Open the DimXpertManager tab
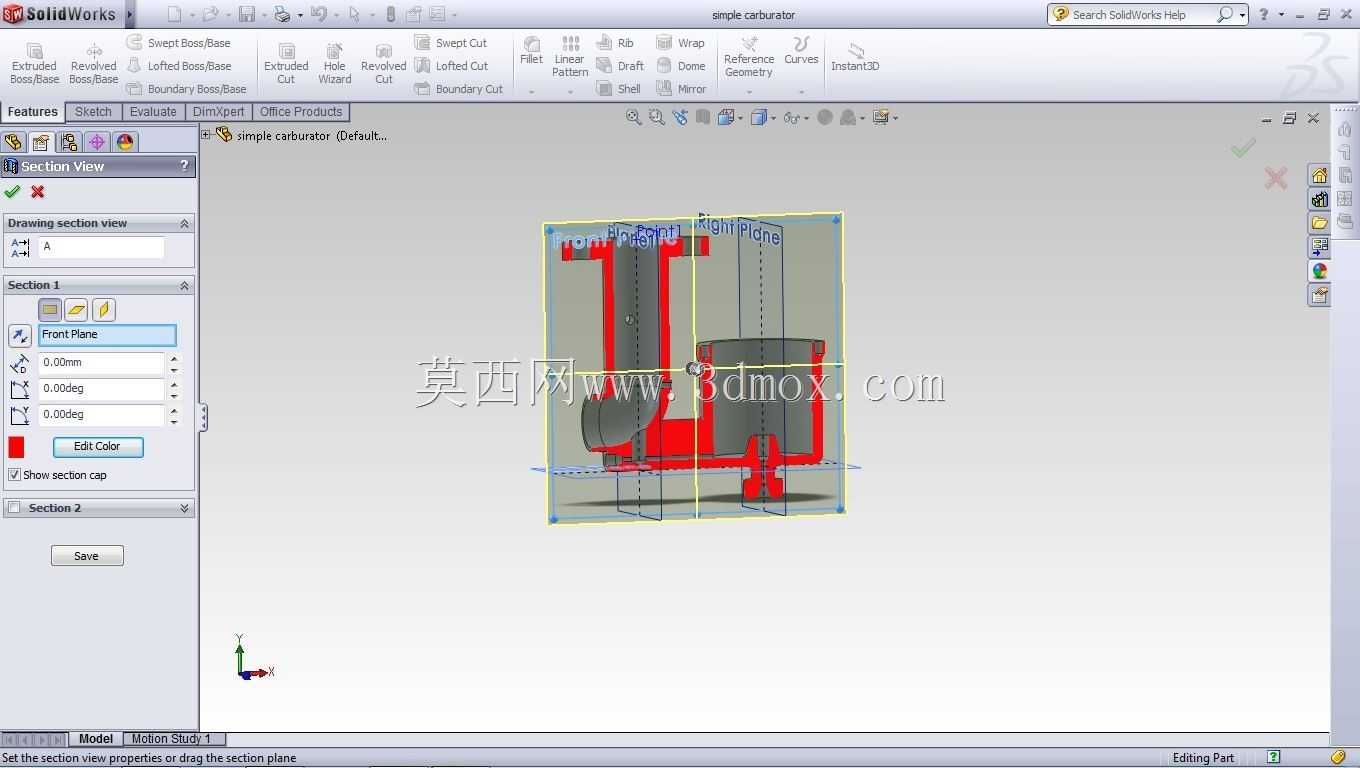Image resolution: width=1360 pixels, height=768 pixels. (97, 142)
